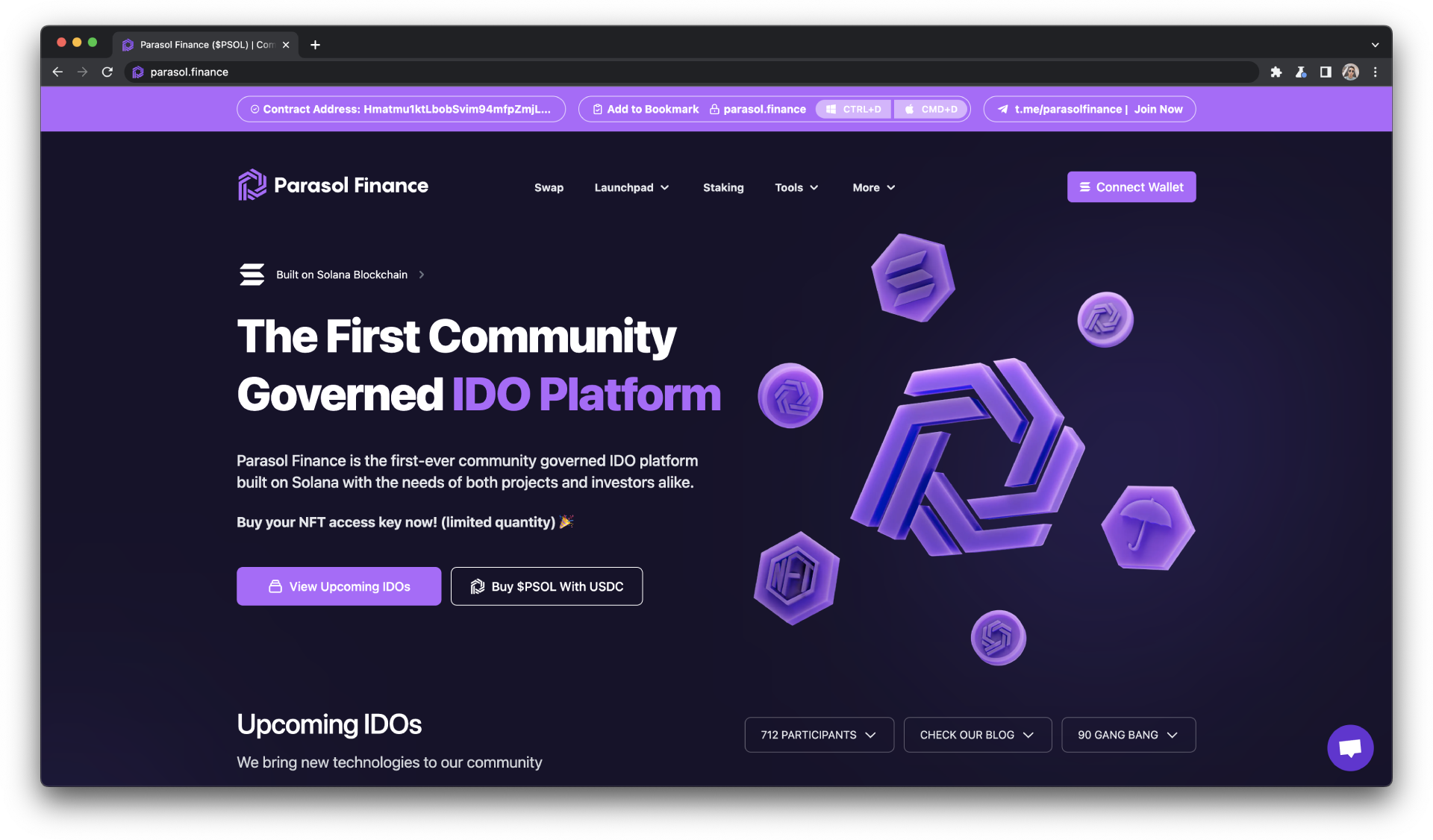The image size is (1433, 840).
Task: Close the Parasol Finance tab
Action: coord(286,45)
